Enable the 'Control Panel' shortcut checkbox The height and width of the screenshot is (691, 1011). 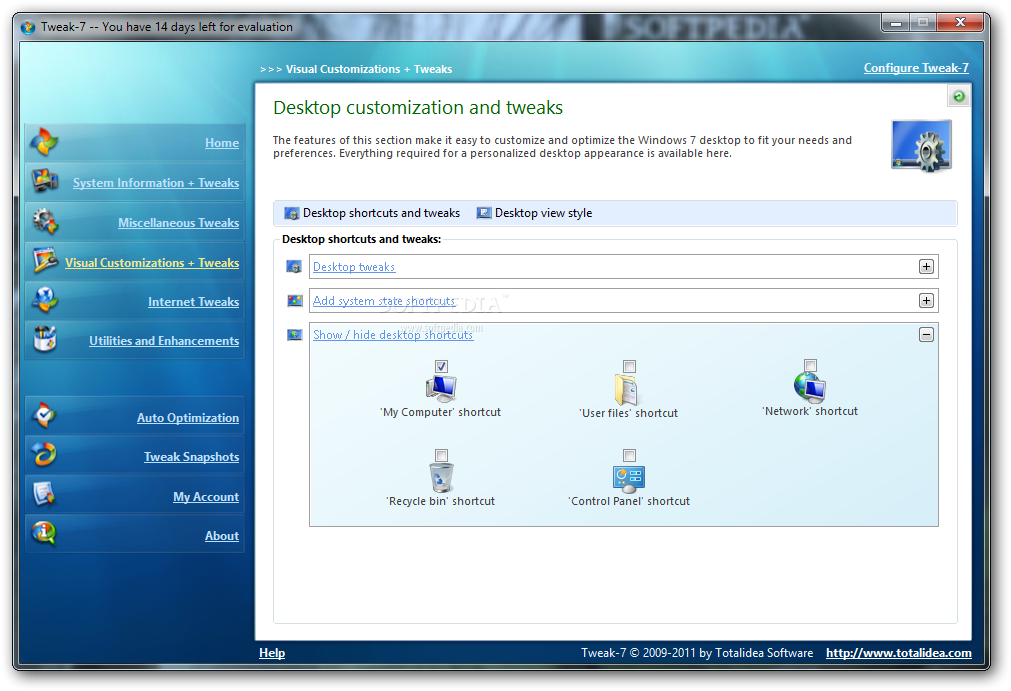(629, 455)
